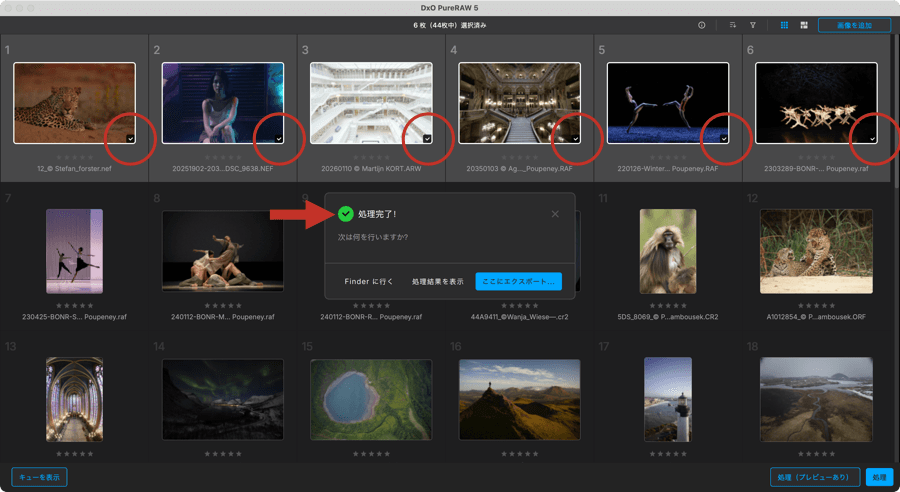900x492 pixels.
Task: Switch to the small grid view
Action: [784, 25]
